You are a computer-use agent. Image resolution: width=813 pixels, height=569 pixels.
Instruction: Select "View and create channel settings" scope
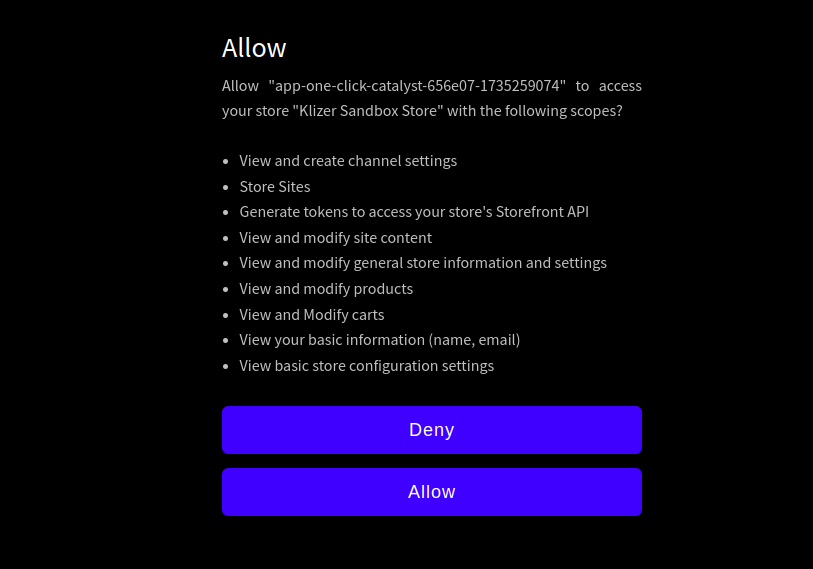[348, 161]
